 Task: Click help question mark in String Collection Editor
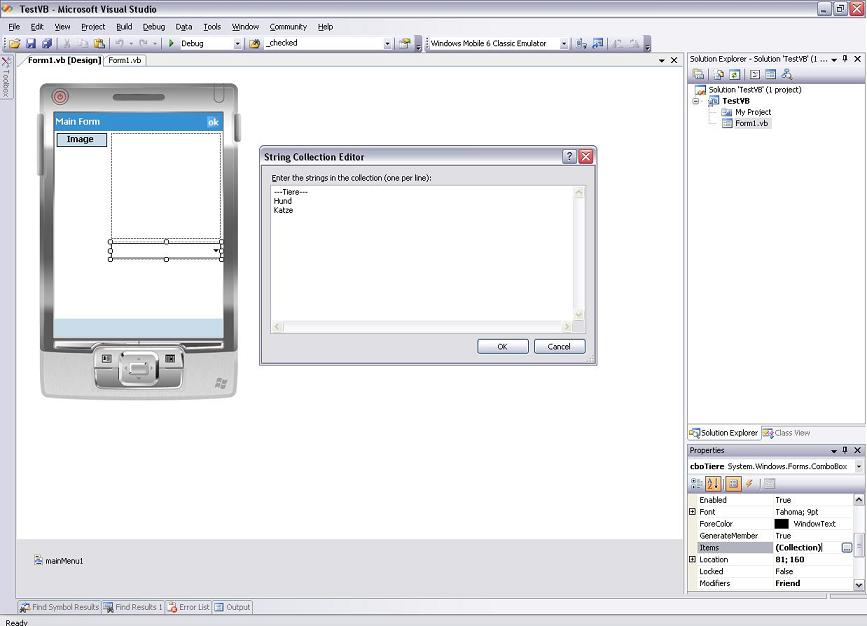(x=569, y=156)
